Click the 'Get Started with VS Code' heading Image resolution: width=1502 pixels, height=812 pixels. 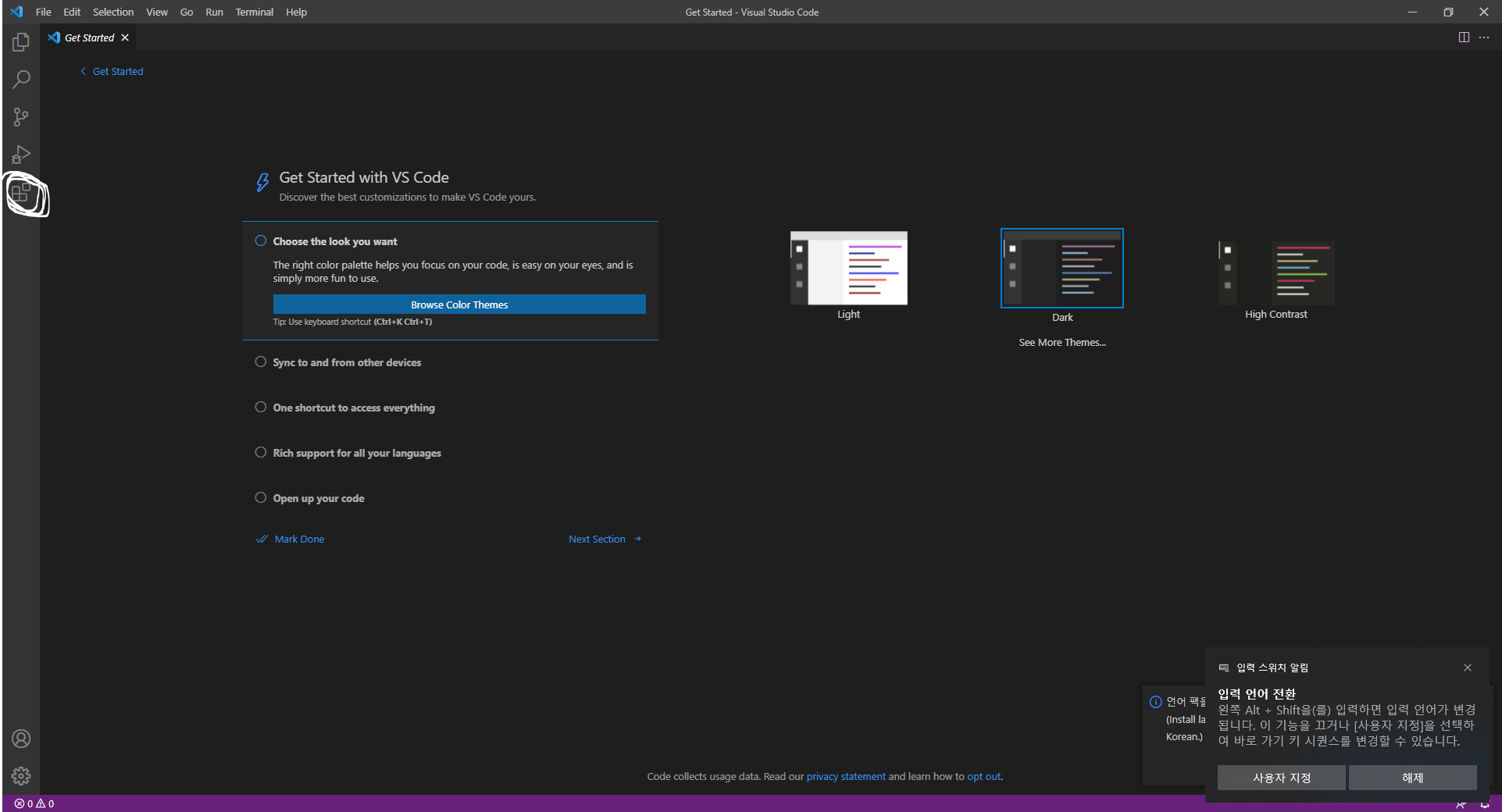364,177
